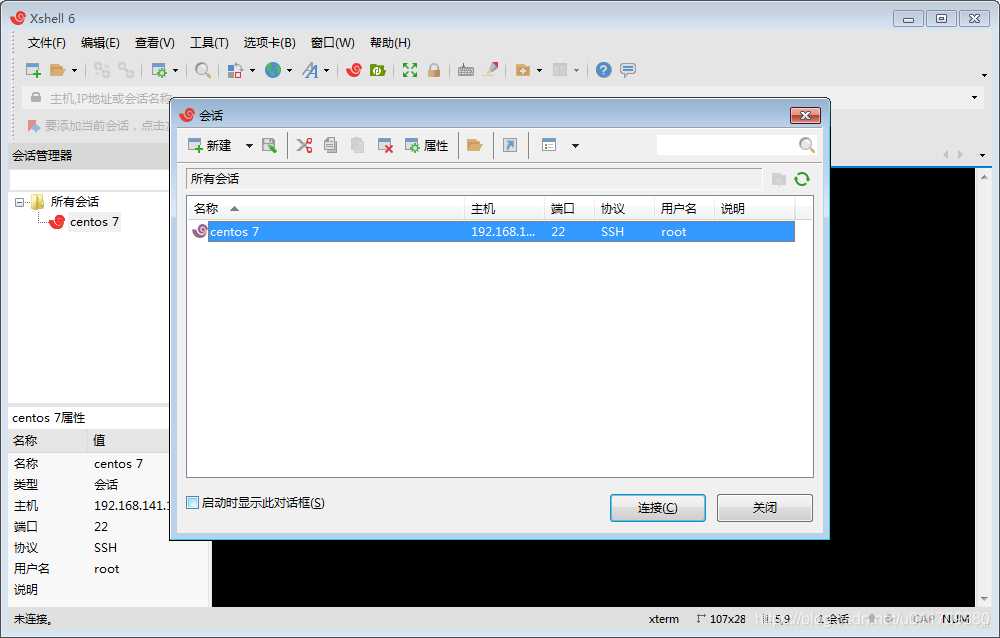Open the 窗口(W) menu

coord(332,43)
